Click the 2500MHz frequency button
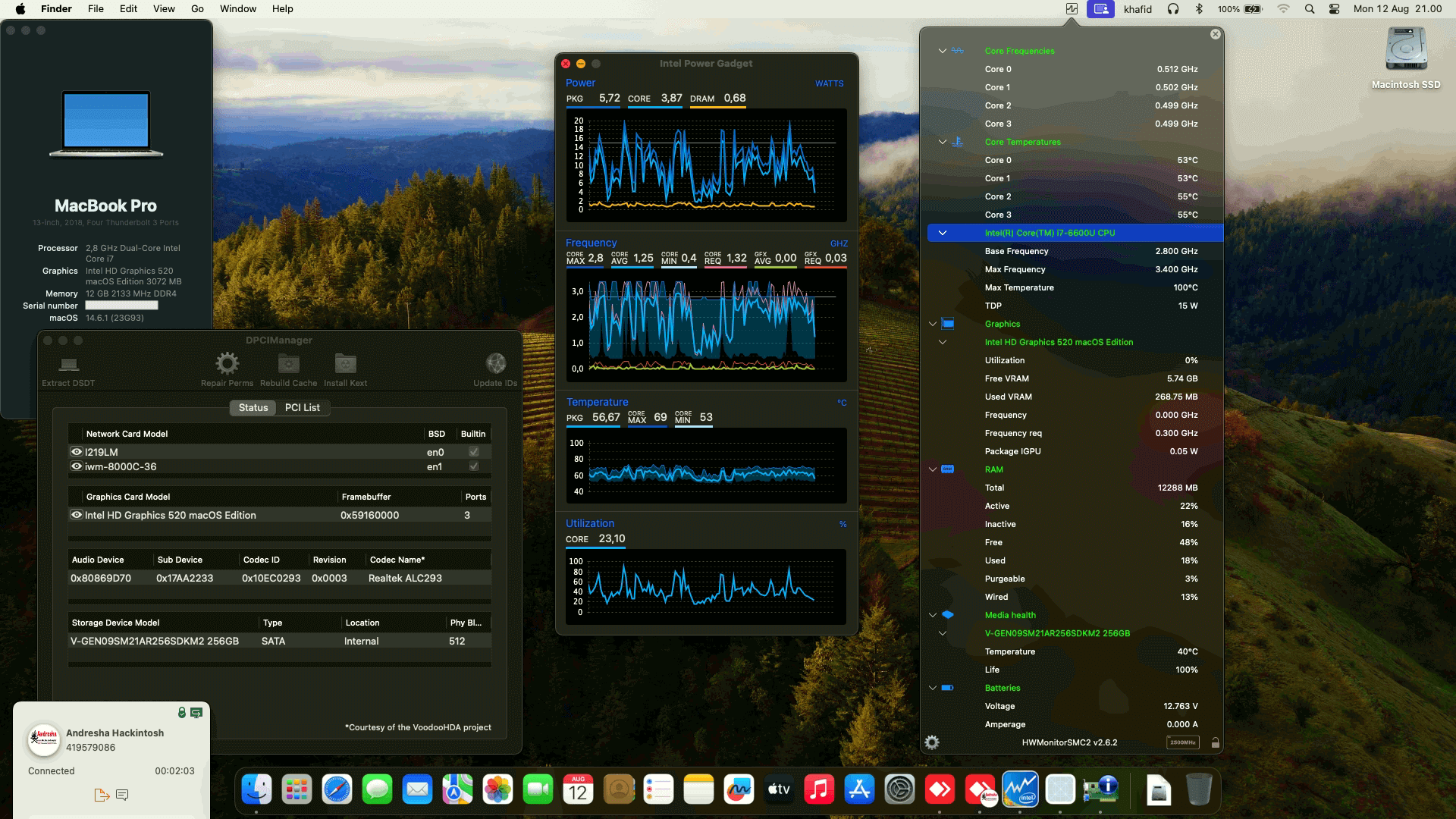 pos(1182,743)
